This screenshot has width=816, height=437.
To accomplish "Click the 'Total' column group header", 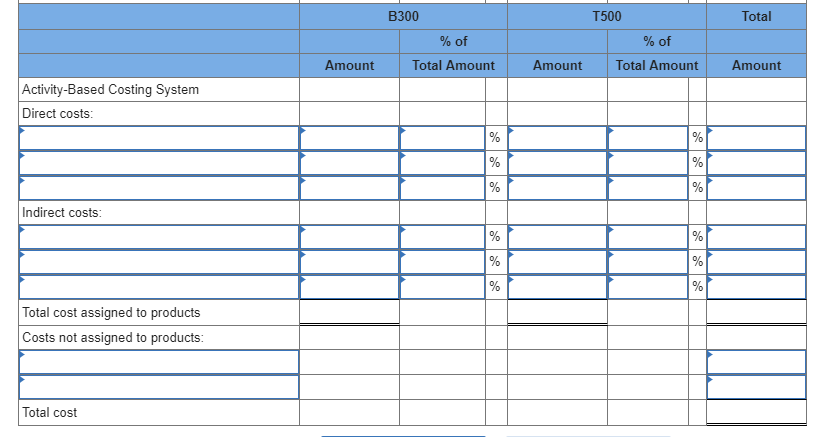I will coord(756,17).
